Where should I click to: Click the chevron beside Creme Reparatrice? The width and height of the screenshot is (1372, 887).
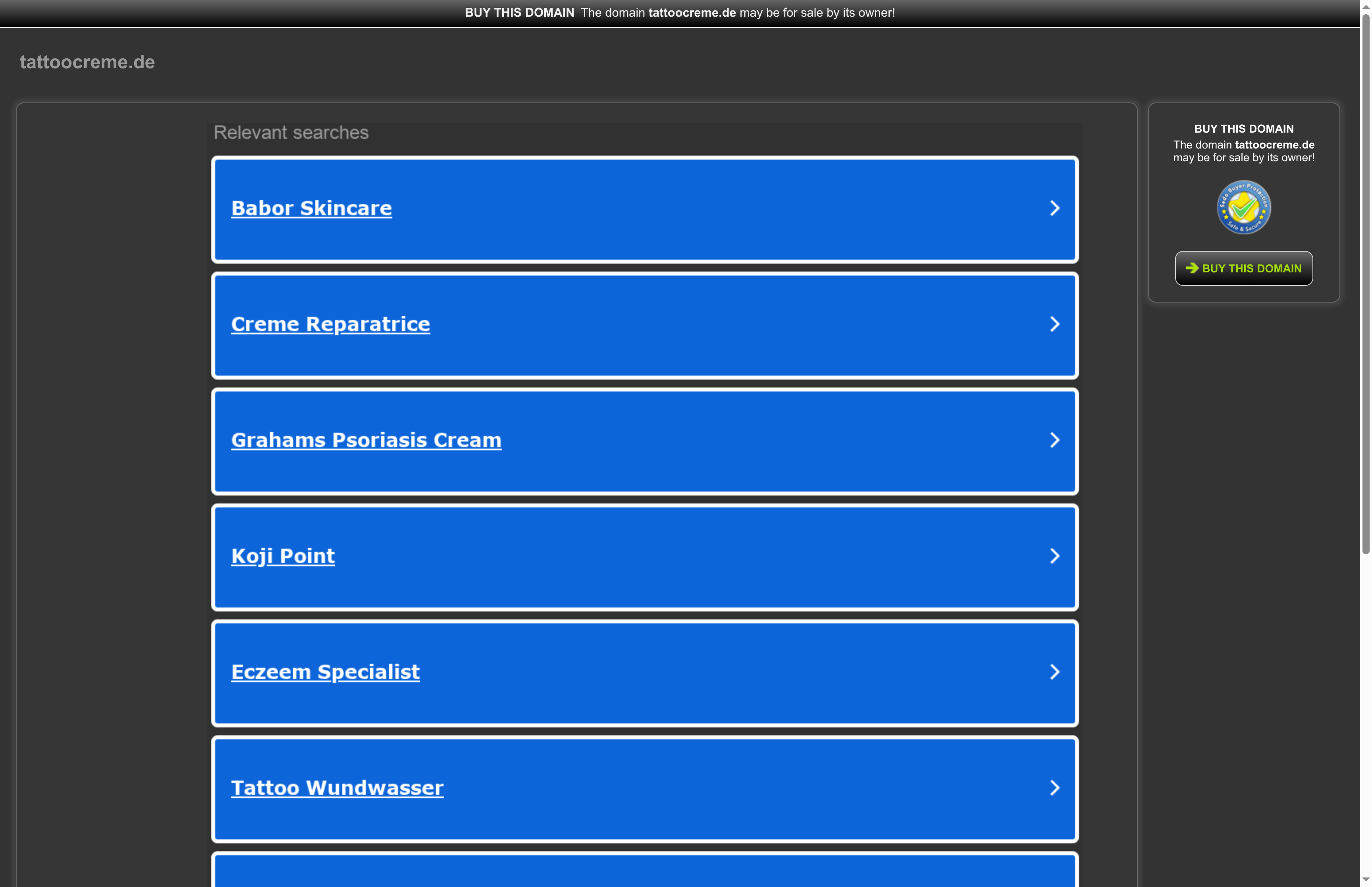coord(1055,324)
